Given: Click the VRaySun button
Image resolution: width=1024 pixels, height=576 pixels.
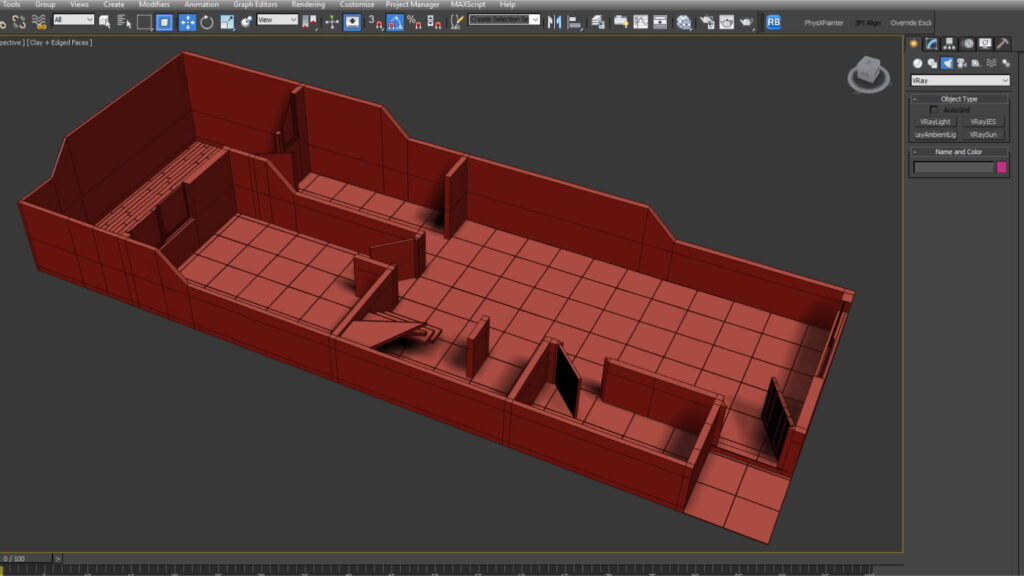Looking at the screenshot, I should [983, 135].
